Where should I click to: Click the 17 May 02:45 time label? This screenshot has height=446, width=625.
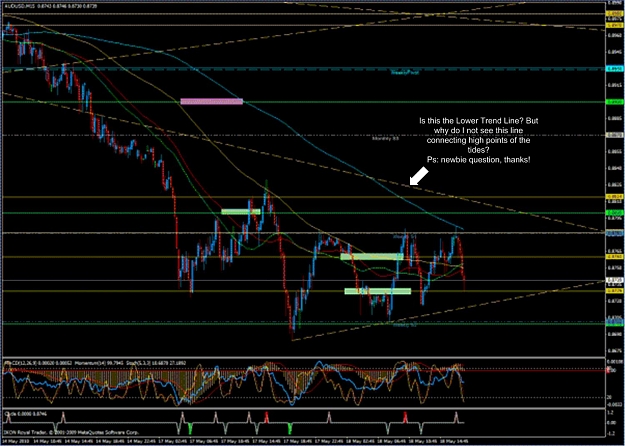pos(173,442)
